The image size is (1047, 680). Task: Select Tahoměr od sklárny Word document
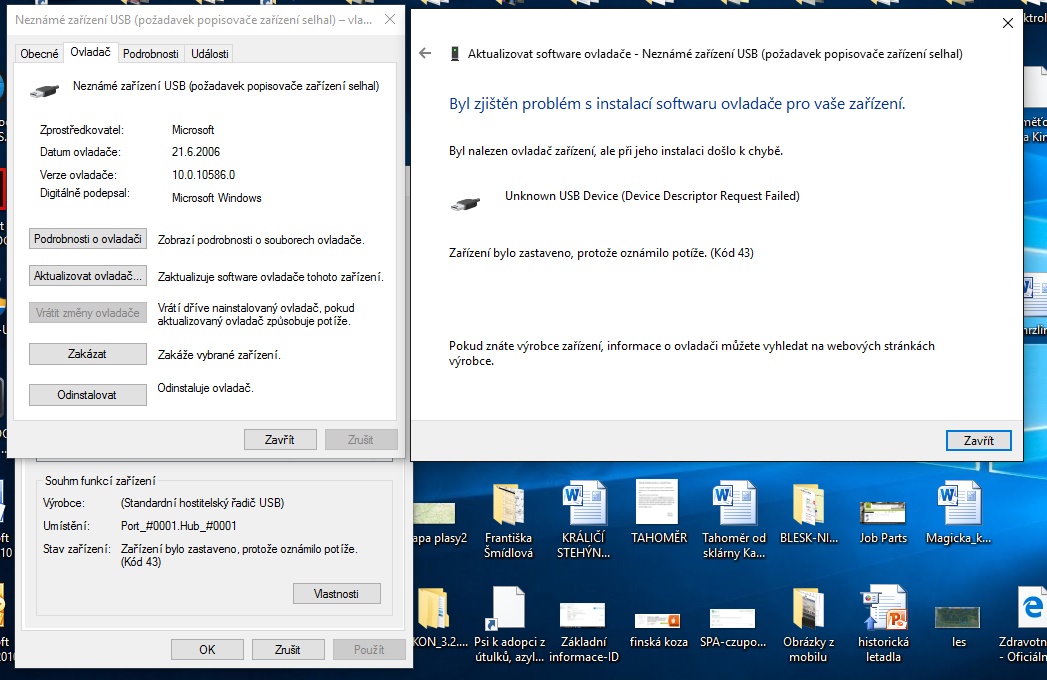(x=734, y=522)
